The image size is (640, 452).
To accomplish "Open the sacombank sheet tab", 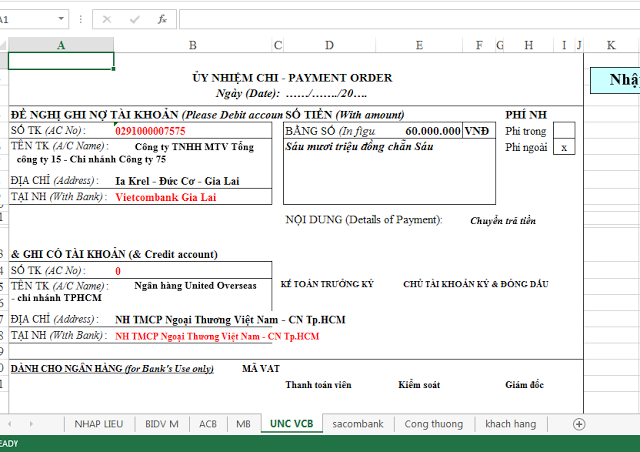I will click(358, 424).
